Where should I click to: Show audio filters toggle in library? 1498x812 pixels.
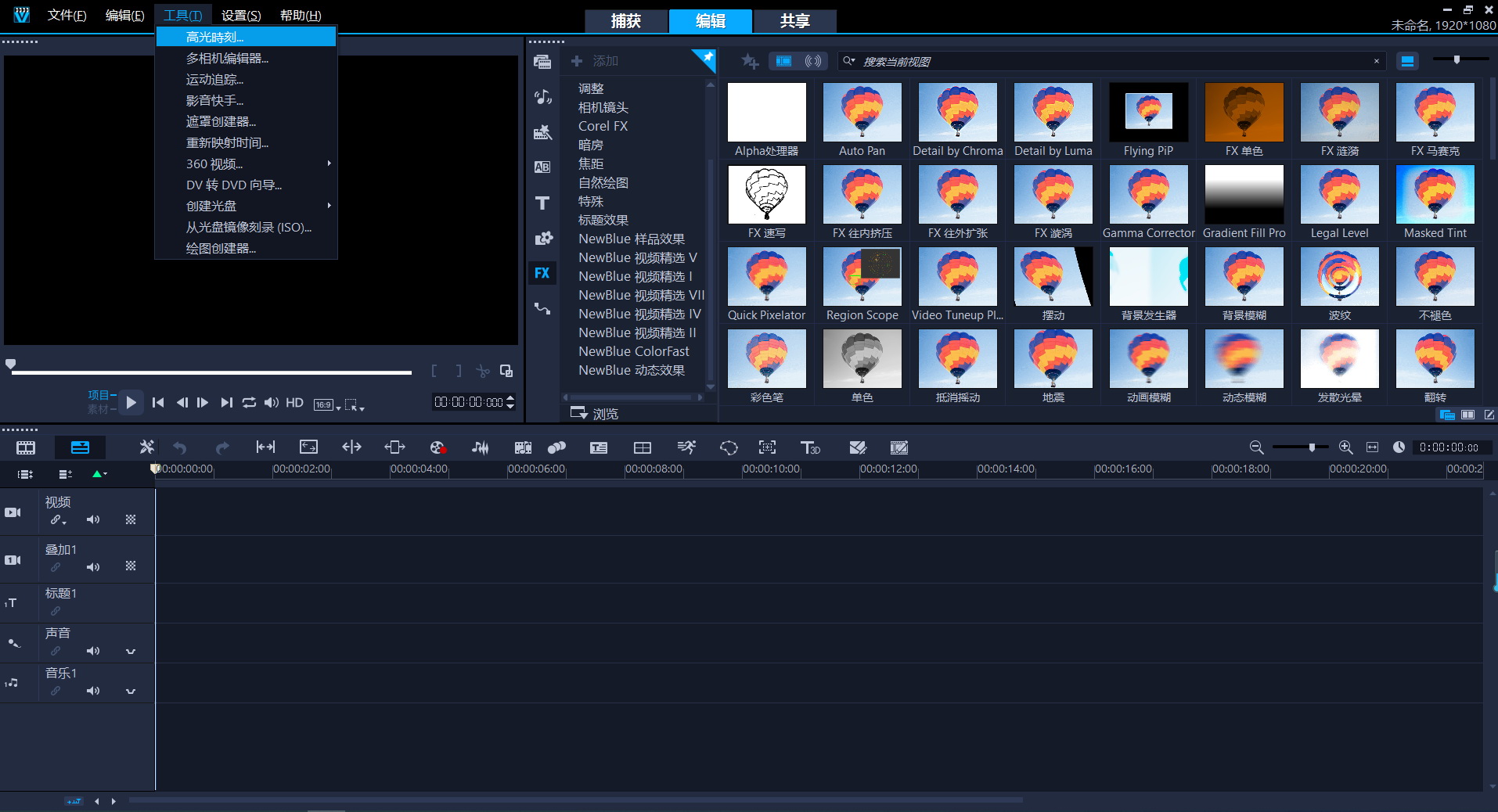(x=813, y=61)
